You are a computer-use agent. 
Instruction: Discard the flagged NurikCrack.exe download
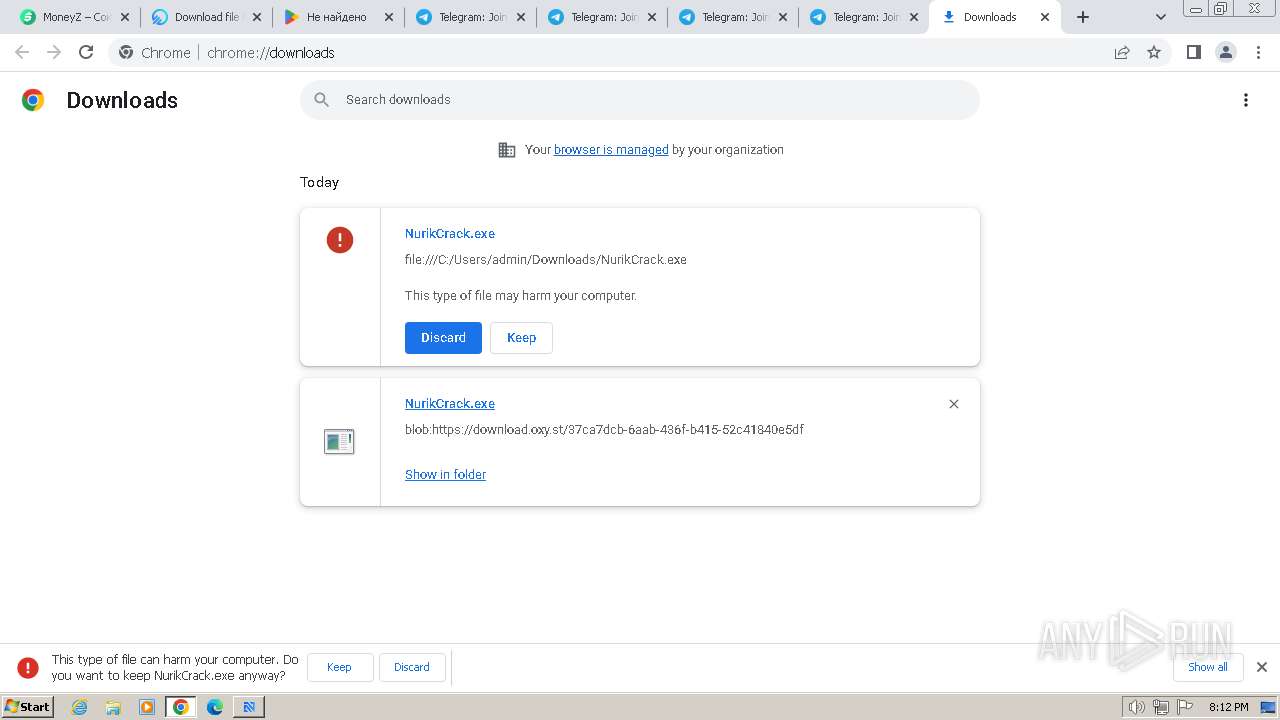tap(443, 338)
